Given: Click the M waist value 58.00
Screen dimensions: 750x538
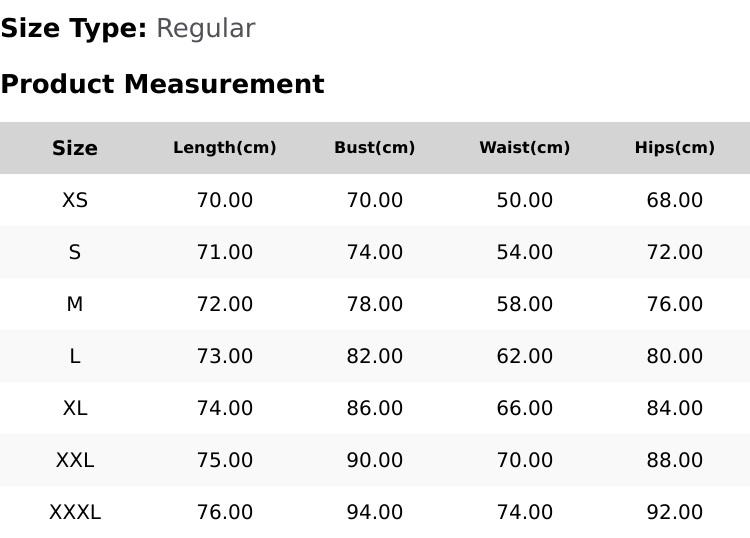Looking at the screenshot, I should tap(525, 304).
